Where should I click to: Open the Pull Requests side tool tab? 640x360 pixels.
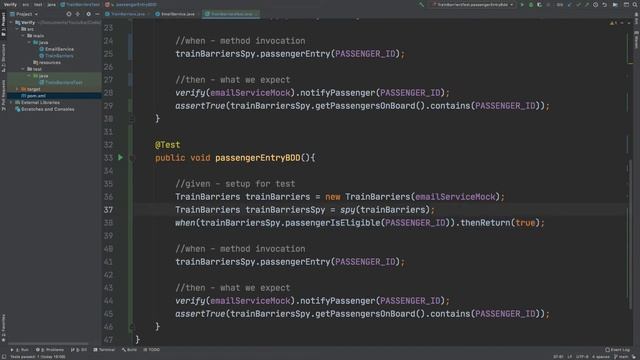click(3, 95)
